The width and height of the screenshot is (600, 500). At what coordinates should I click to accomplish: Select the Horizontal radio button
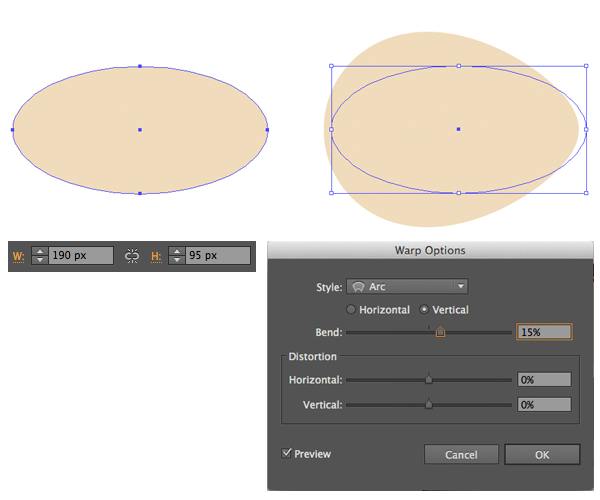pyautogui.click(x=350, y=310)
